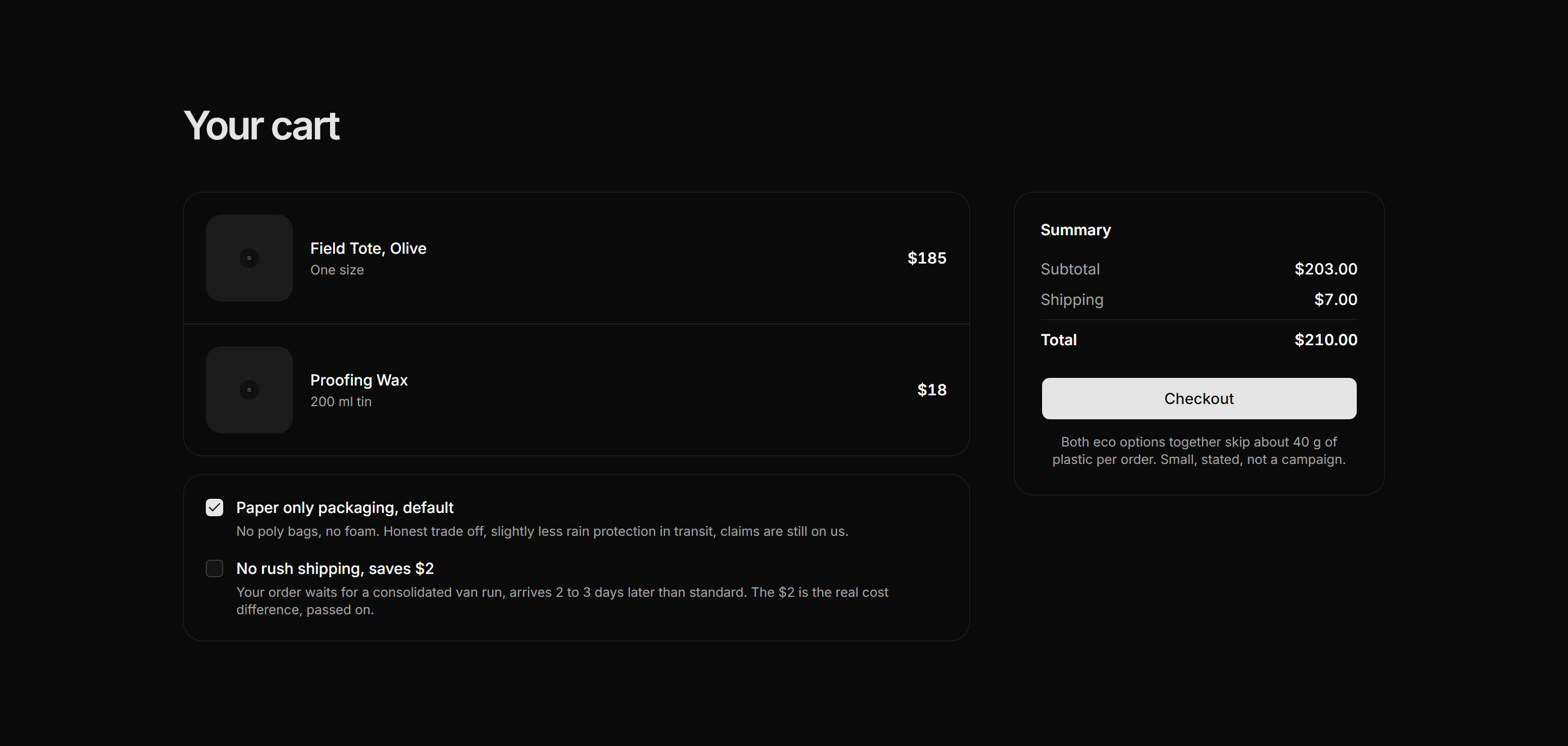Click the 200 ml tin variant text

coord(341,401)
